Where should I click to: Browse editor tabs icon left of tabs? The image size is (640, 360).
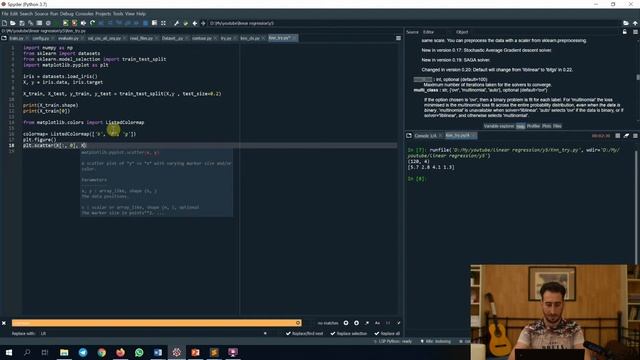[x=4, y=38]
